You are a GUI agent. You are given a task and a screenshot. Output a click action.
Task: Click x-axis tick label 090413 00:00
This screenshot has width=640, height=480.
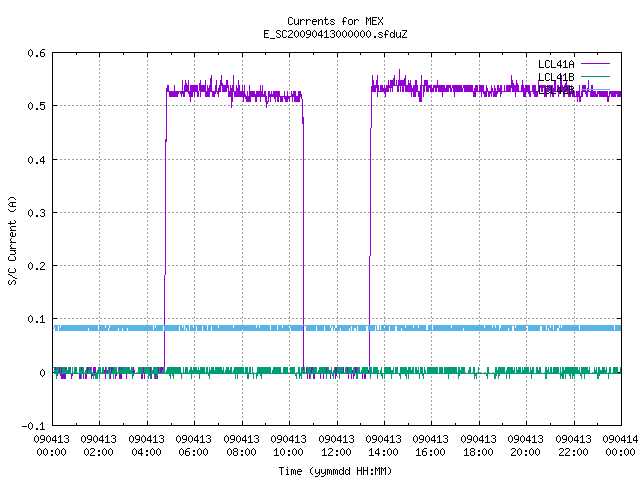pyautogui.click(x=51, y=445)
